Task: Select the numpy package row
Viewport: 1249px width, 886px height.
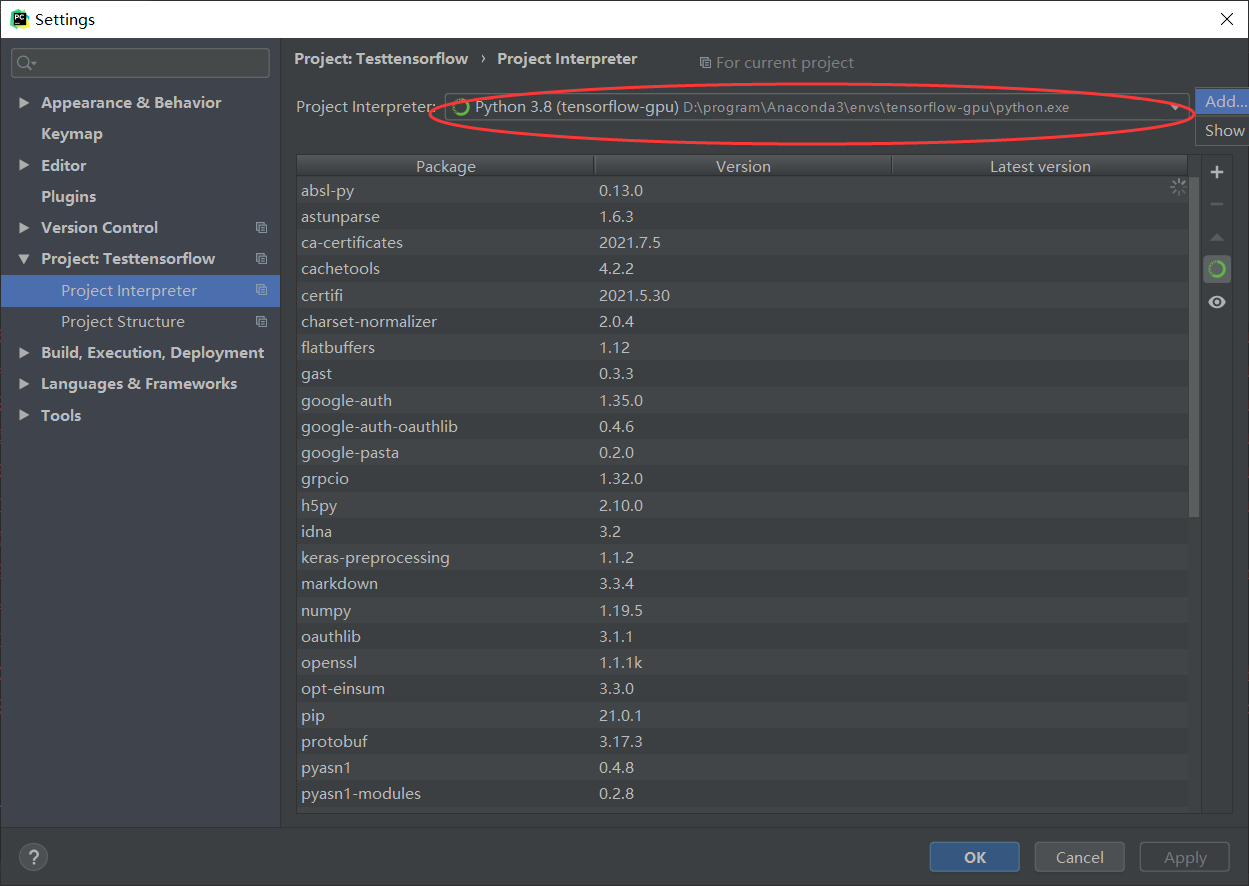Action: click(742, 611)
